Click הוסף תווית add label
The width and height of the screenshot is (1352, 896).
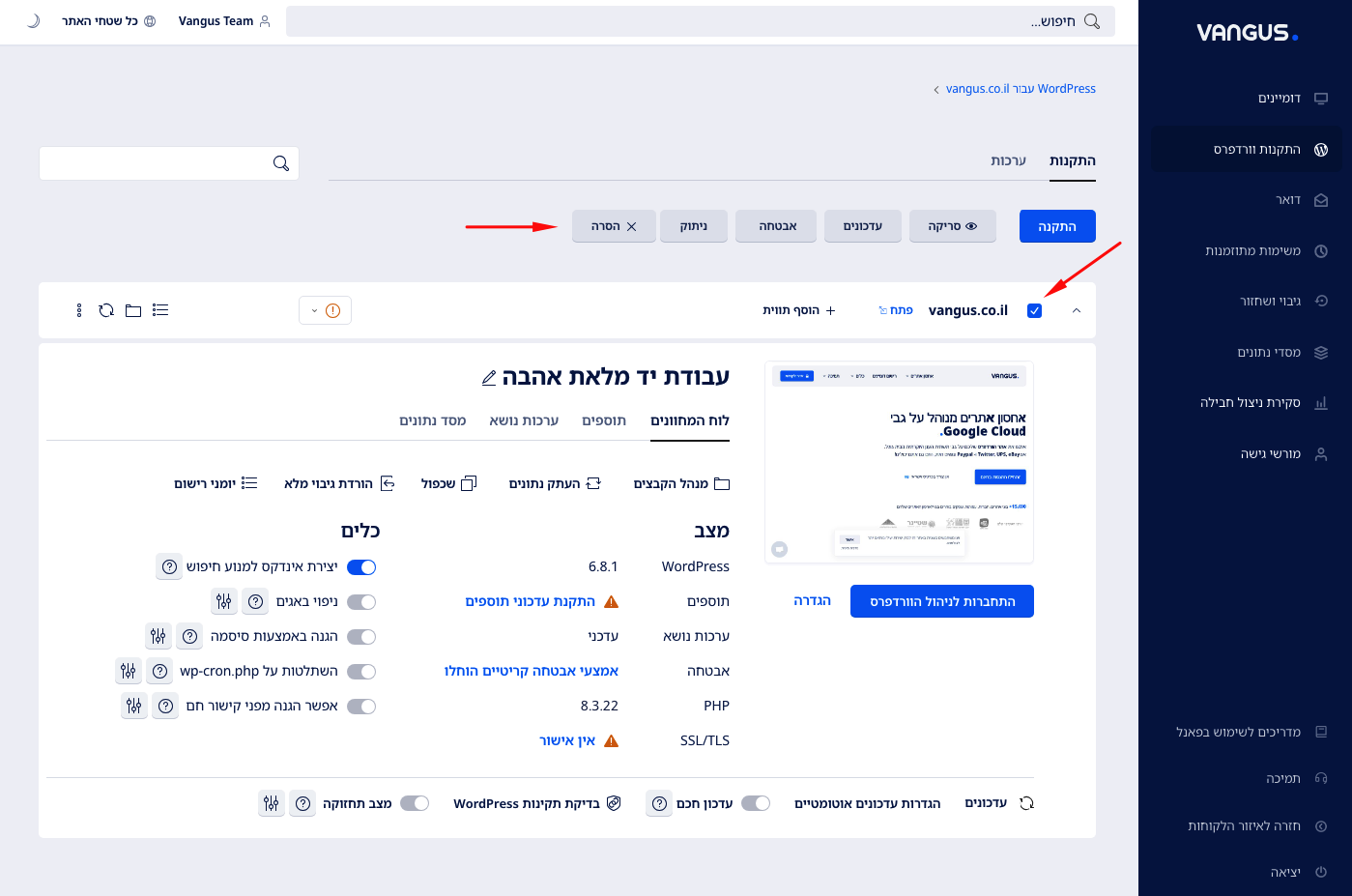(x=799, y=310)
